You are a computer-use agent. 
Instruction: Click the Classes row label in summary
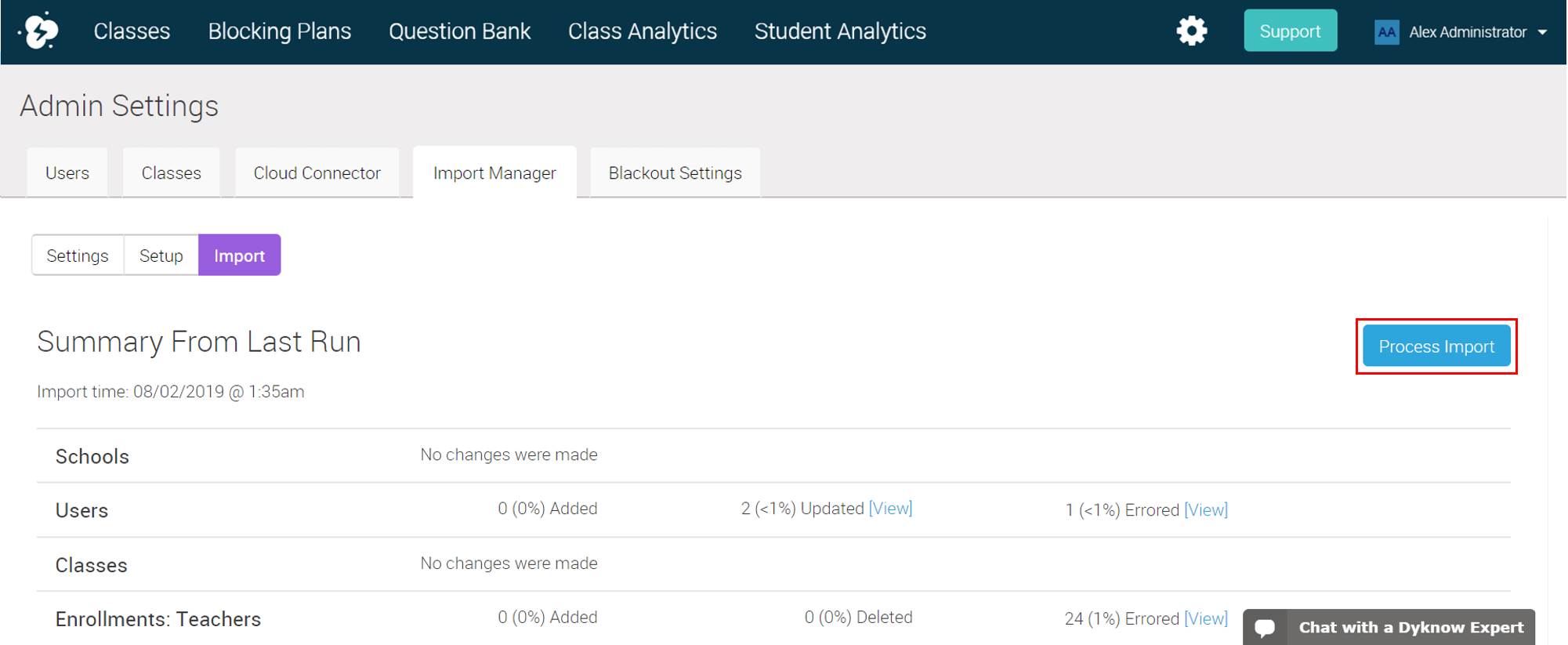[x=91, y=565]
